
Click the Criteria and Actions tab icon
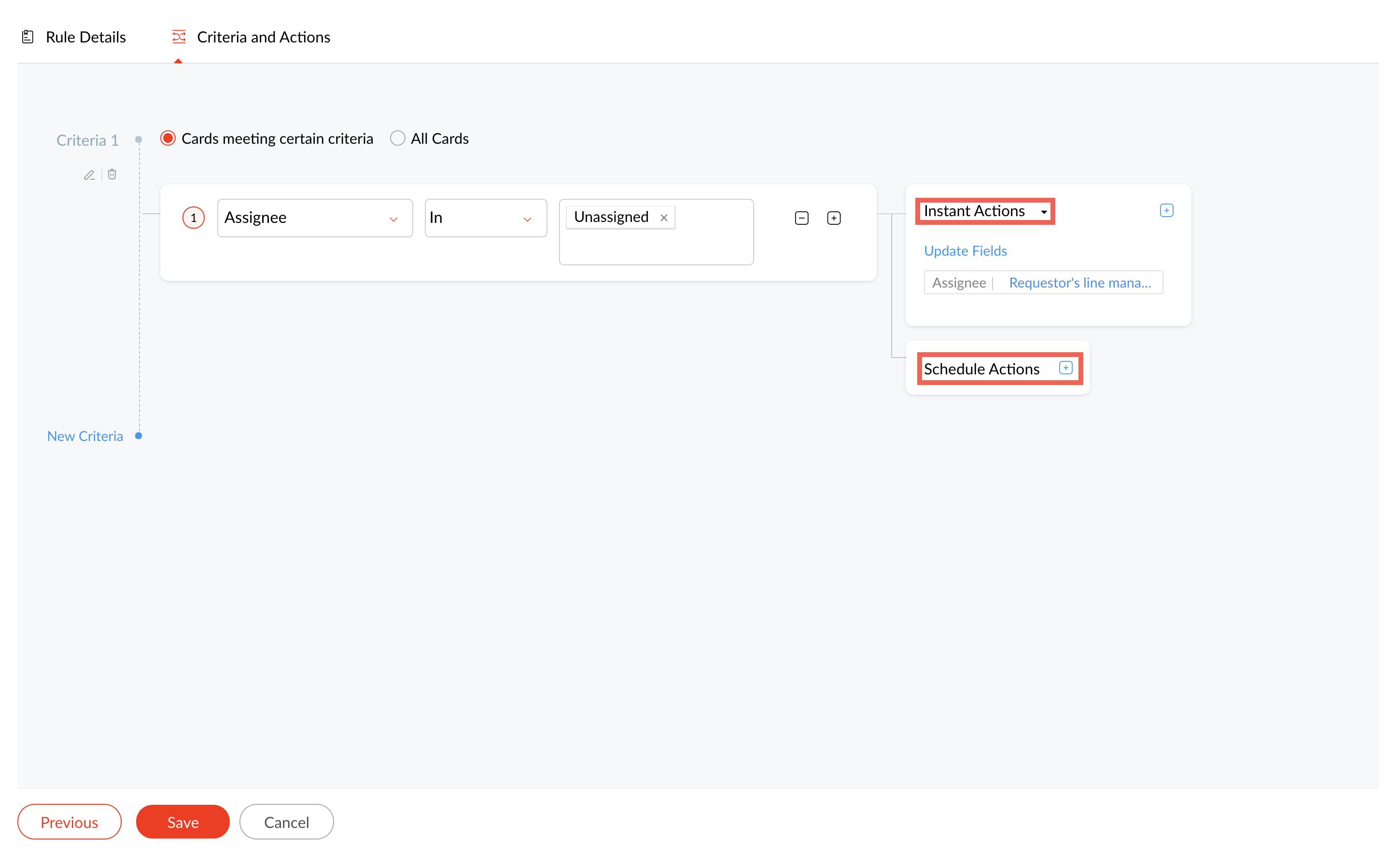click(x=179, y=37)
